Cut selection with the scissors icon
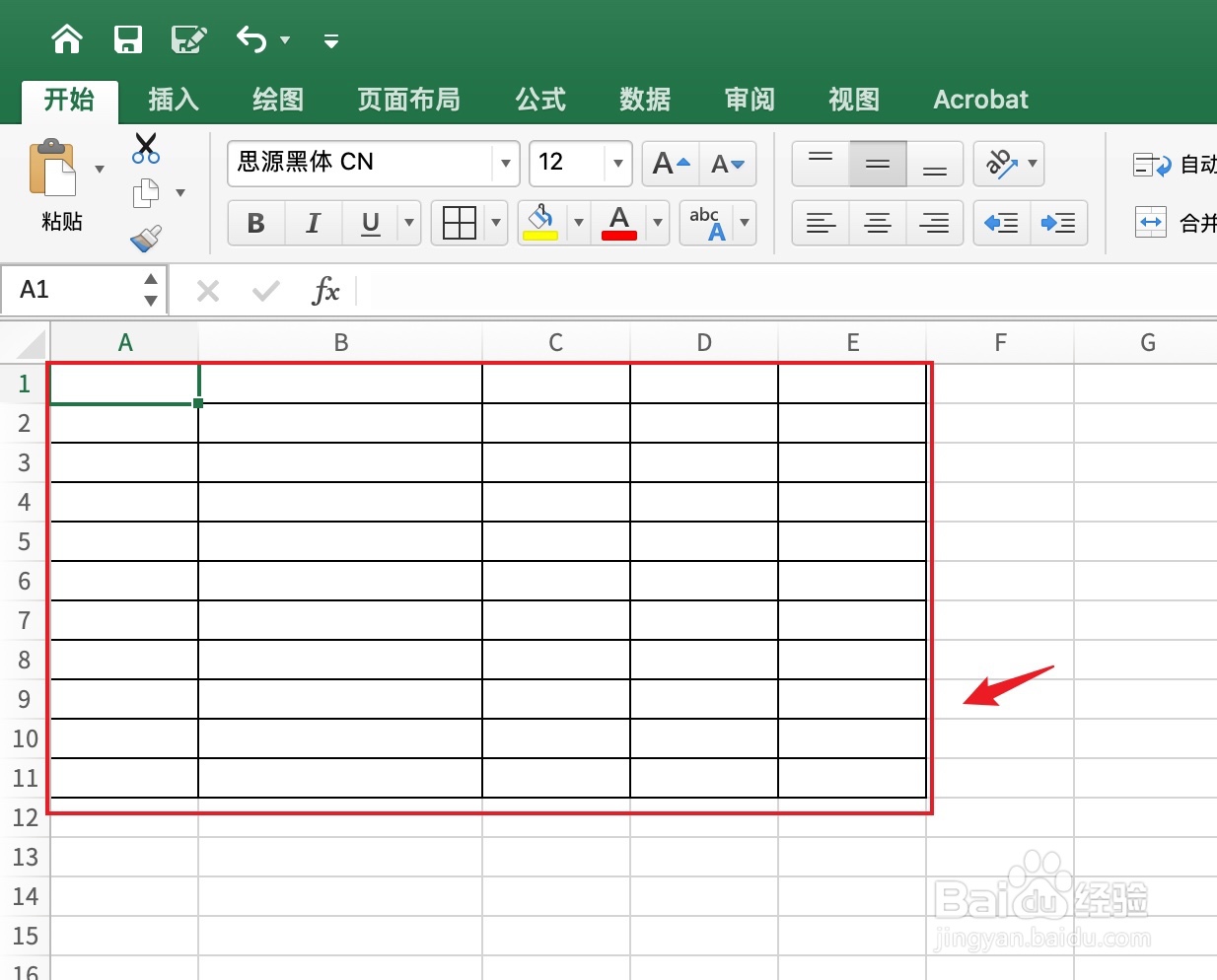Screen dimensions: 1217x980 pos(146,148)
